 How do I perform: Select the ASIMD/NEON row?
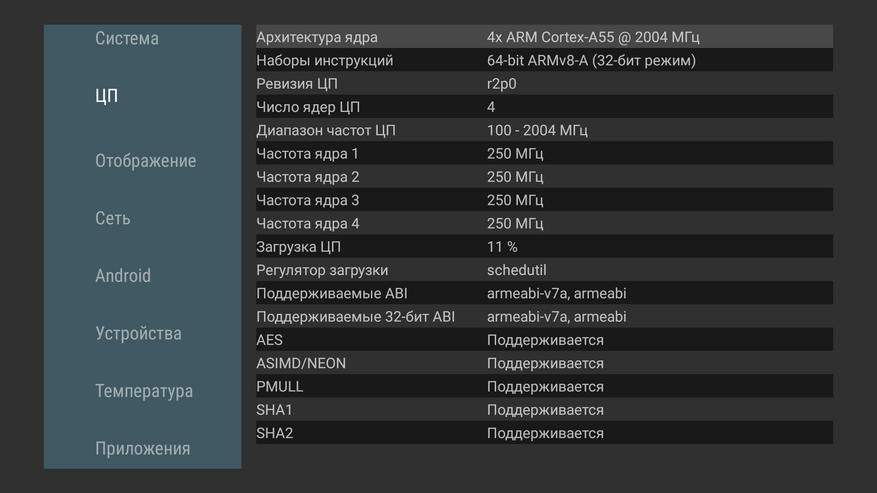point(544,363)
